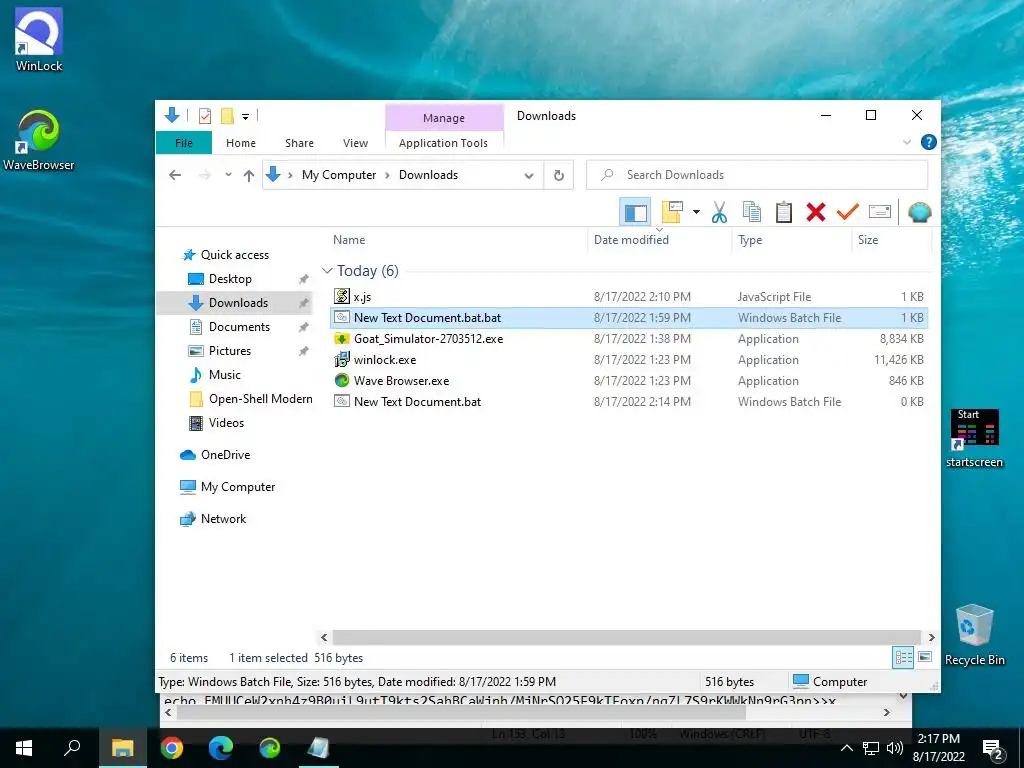
Task: Go up one folder level arrow
Action: tap(249, 175)
